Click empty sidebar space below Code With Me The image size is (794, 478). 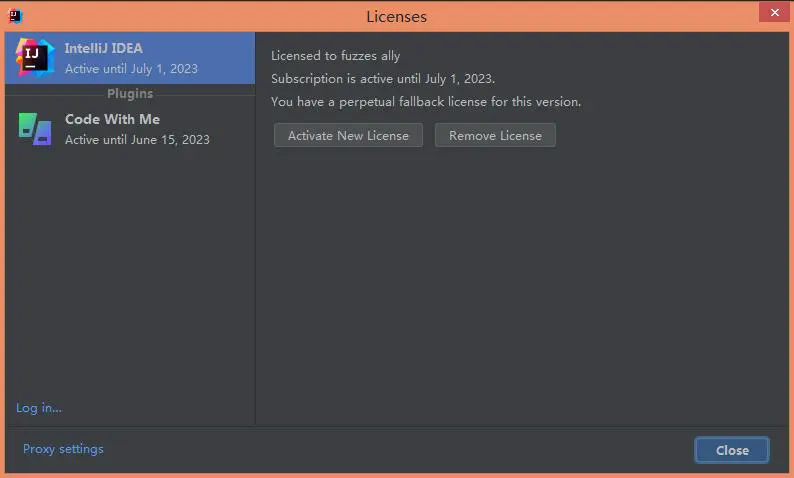click(130, 270)
